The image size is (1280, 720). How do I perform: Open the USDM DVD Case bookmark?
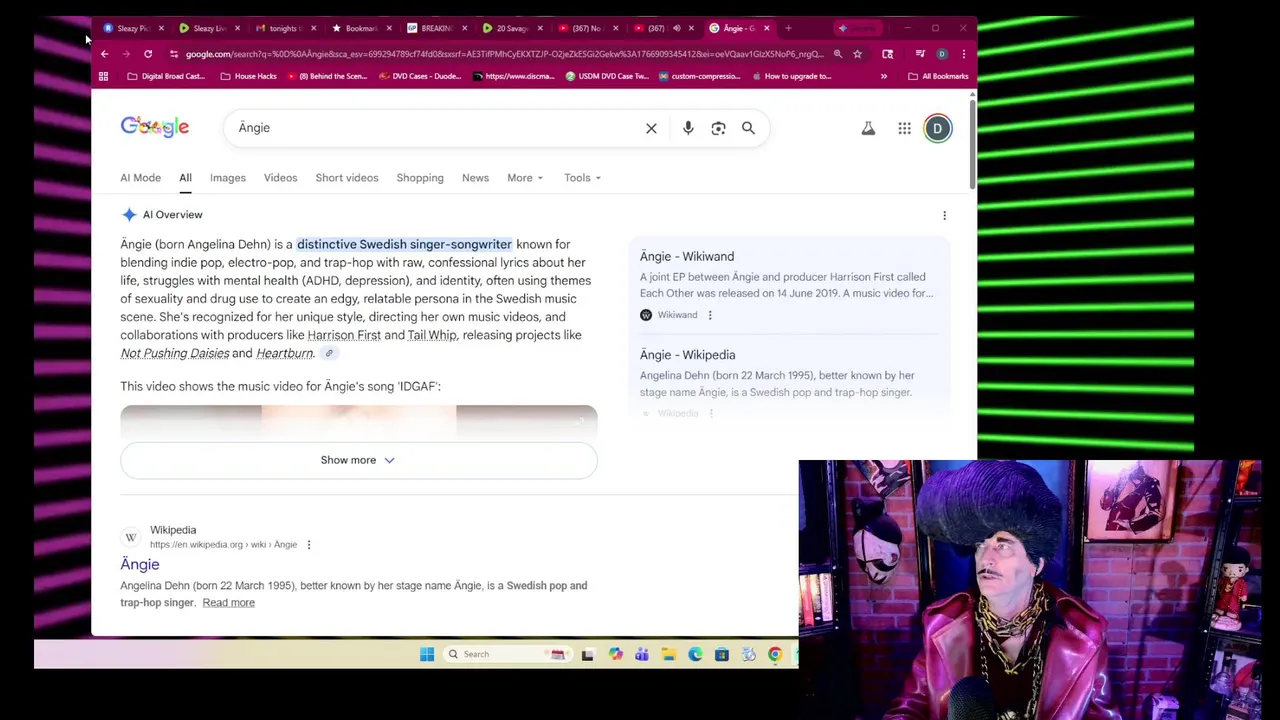[x=607, y=76]
